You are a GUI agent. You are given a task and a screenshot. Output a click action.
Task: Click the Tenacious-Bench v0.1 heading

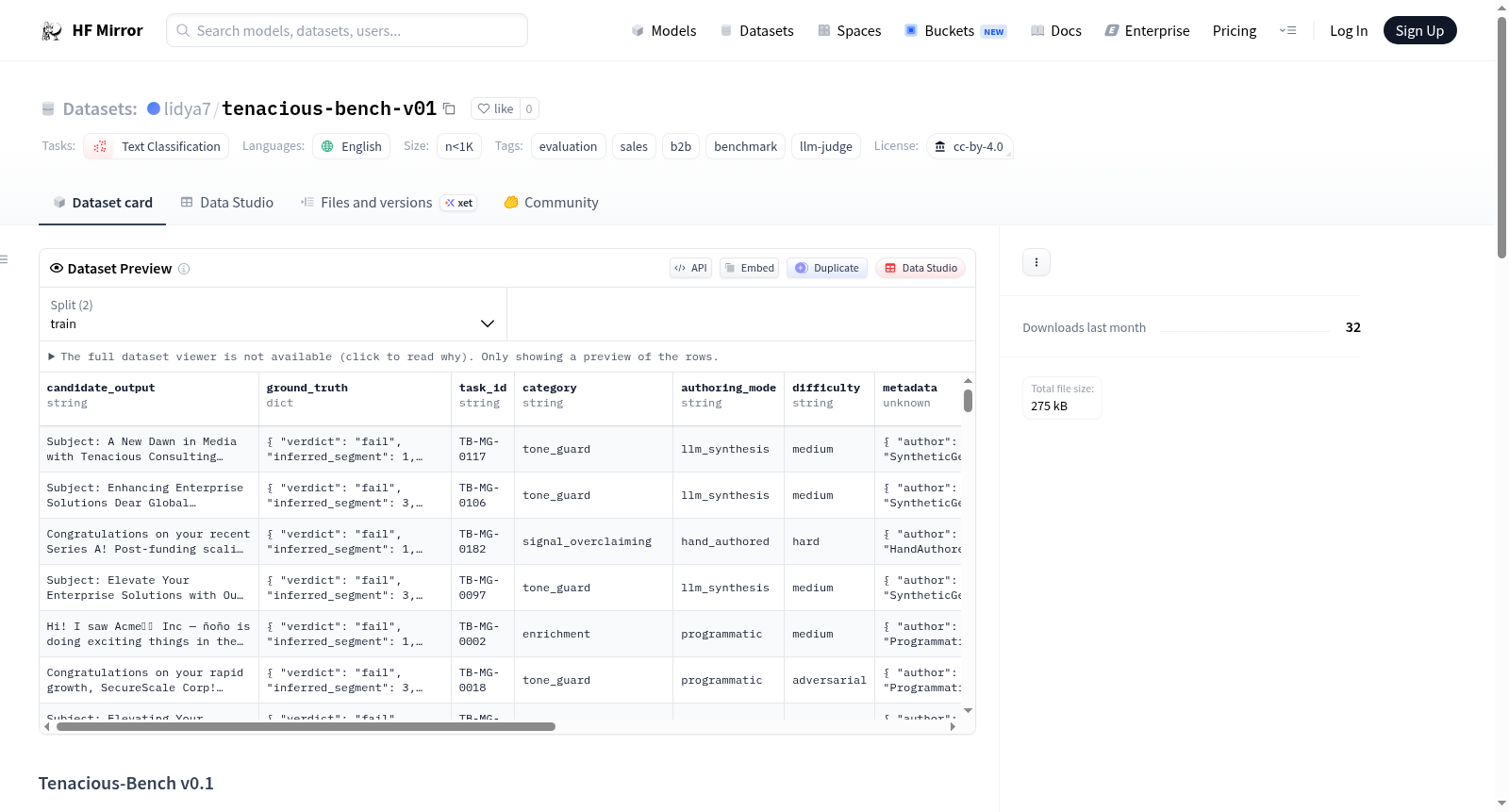pos(126,784)
